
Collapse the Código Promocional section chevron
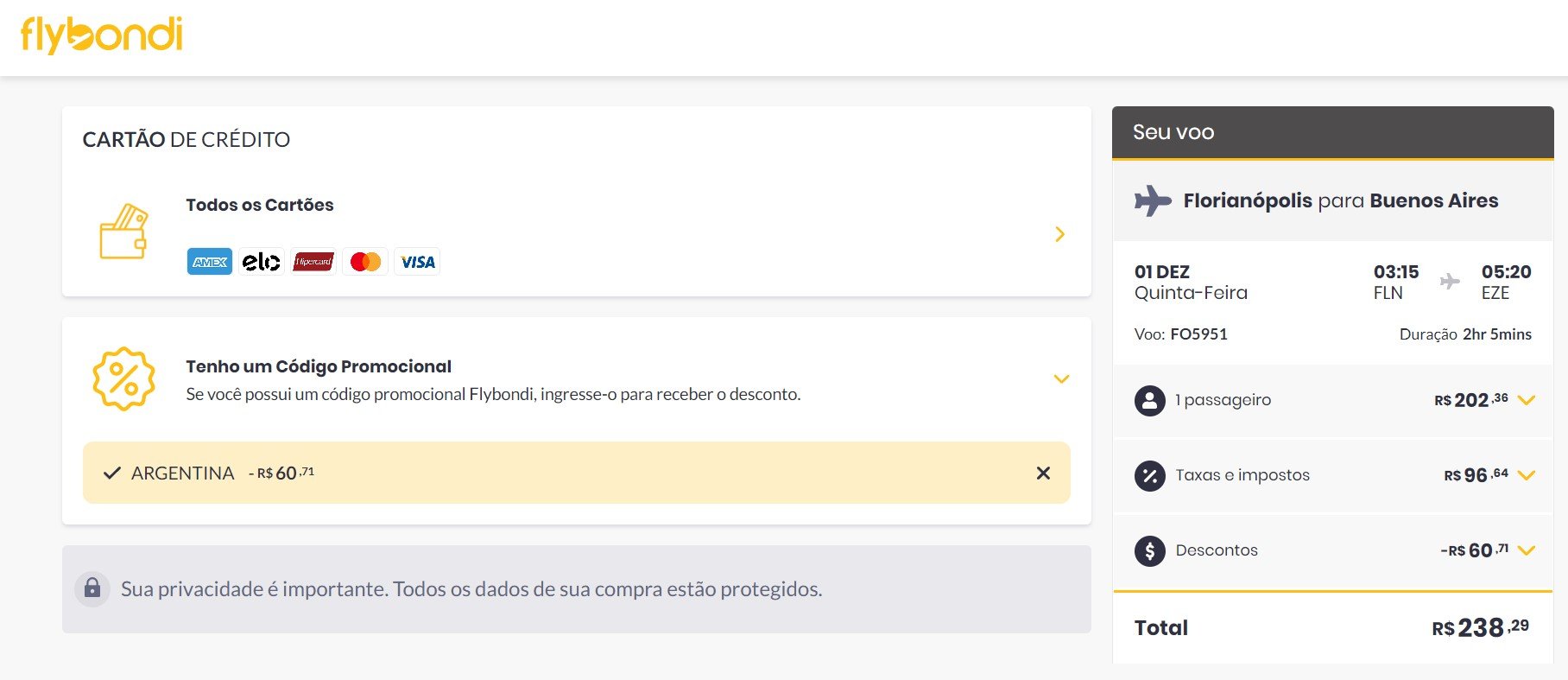[x=1061, y=378]
